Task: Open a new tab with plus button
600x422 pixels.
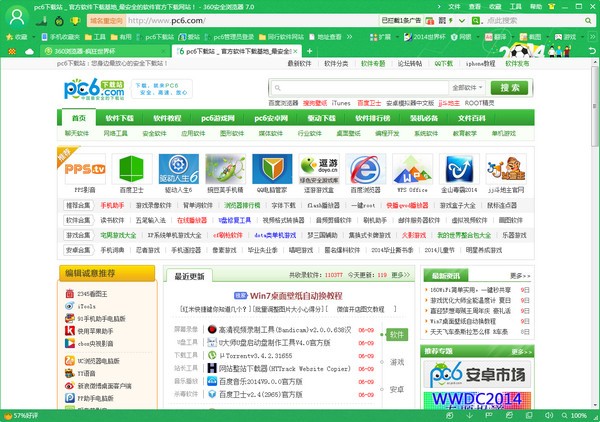Action: pyautogui.click(x=310, y=51)
